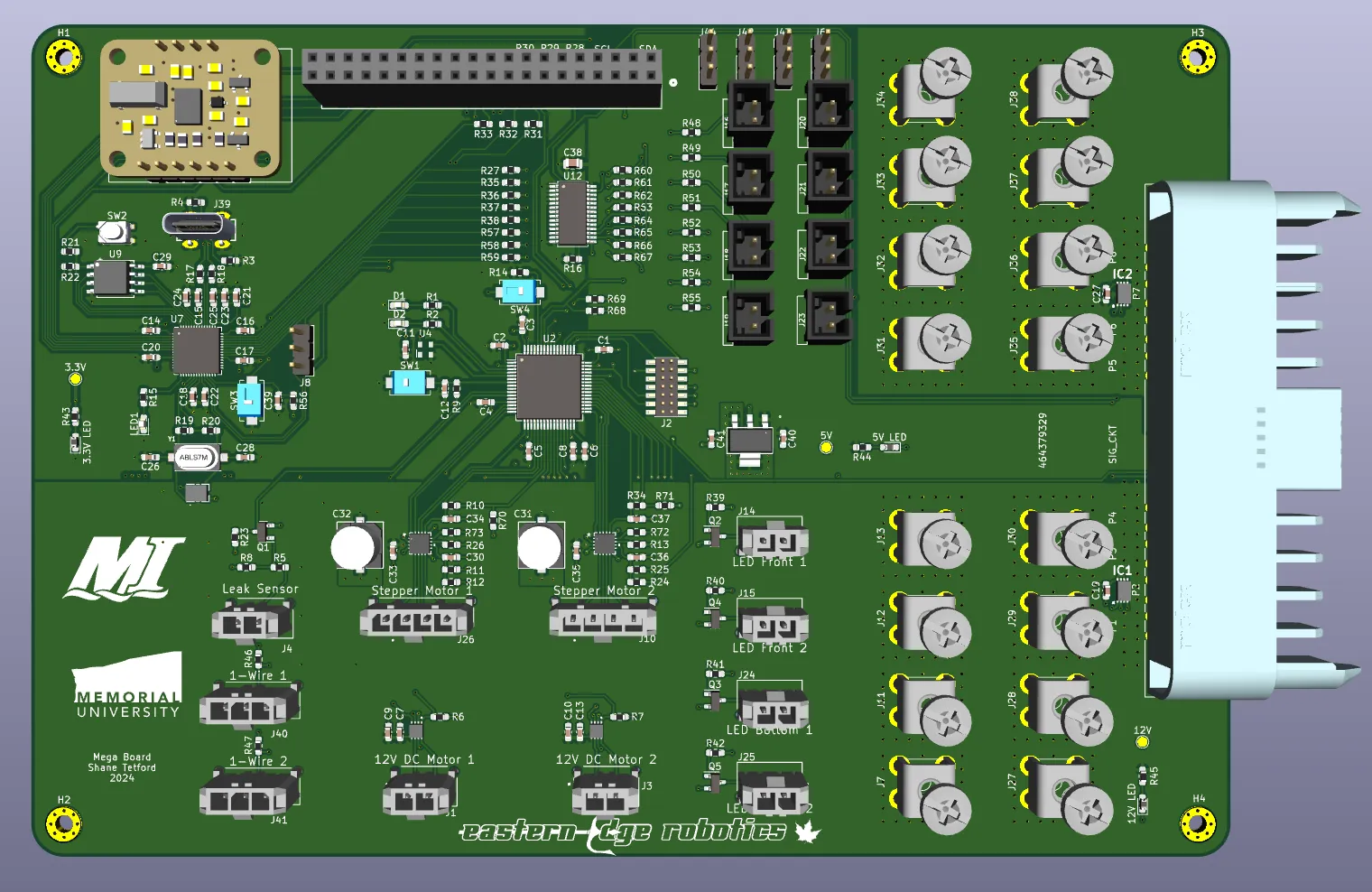The width and height of the screenshot is (1372, 892).
Task: Select the J10 Stepper Motor connector
Action: [x=603, y=622]
